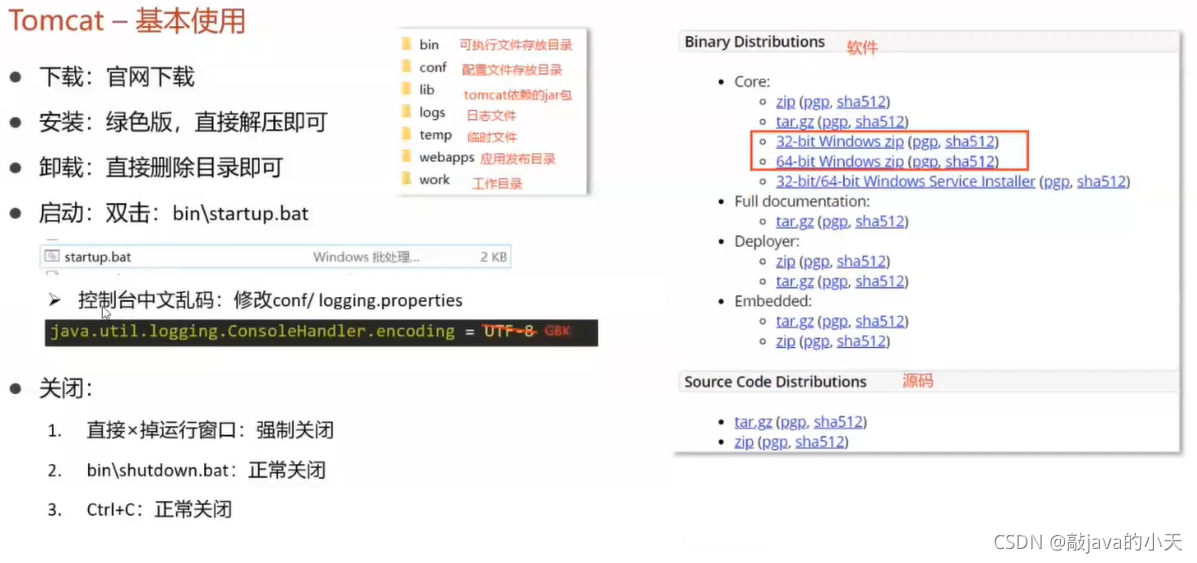Click the 'tomcat依赖的jar包' annotation
Image resolution: width=1197 pixels, height=563 pixels.
coord(518,95)
